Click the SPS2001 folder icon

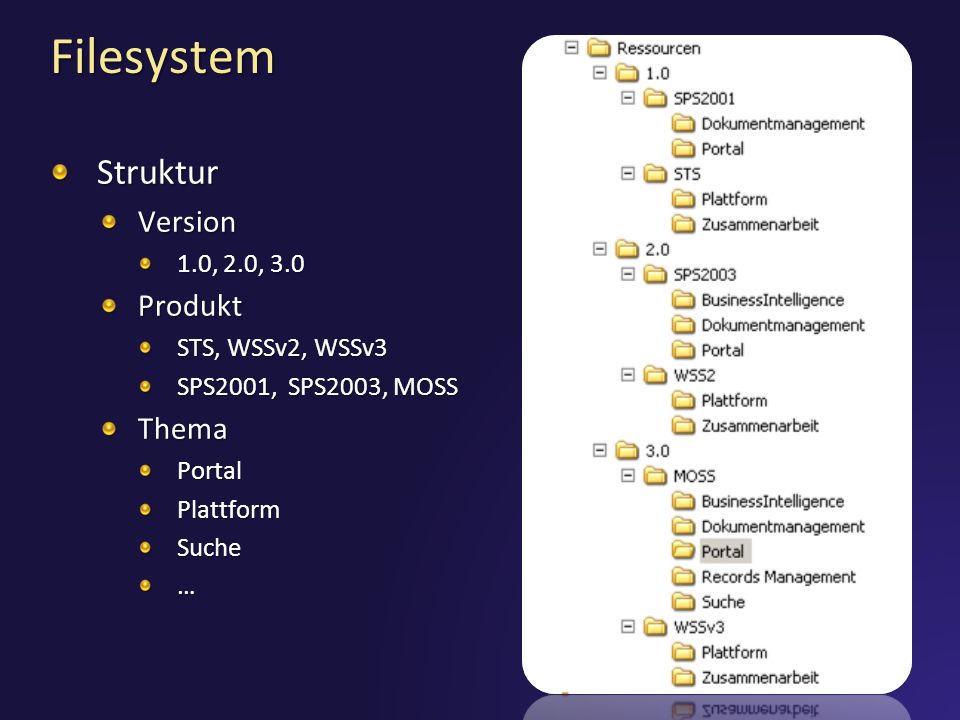(x=655, y=98)
